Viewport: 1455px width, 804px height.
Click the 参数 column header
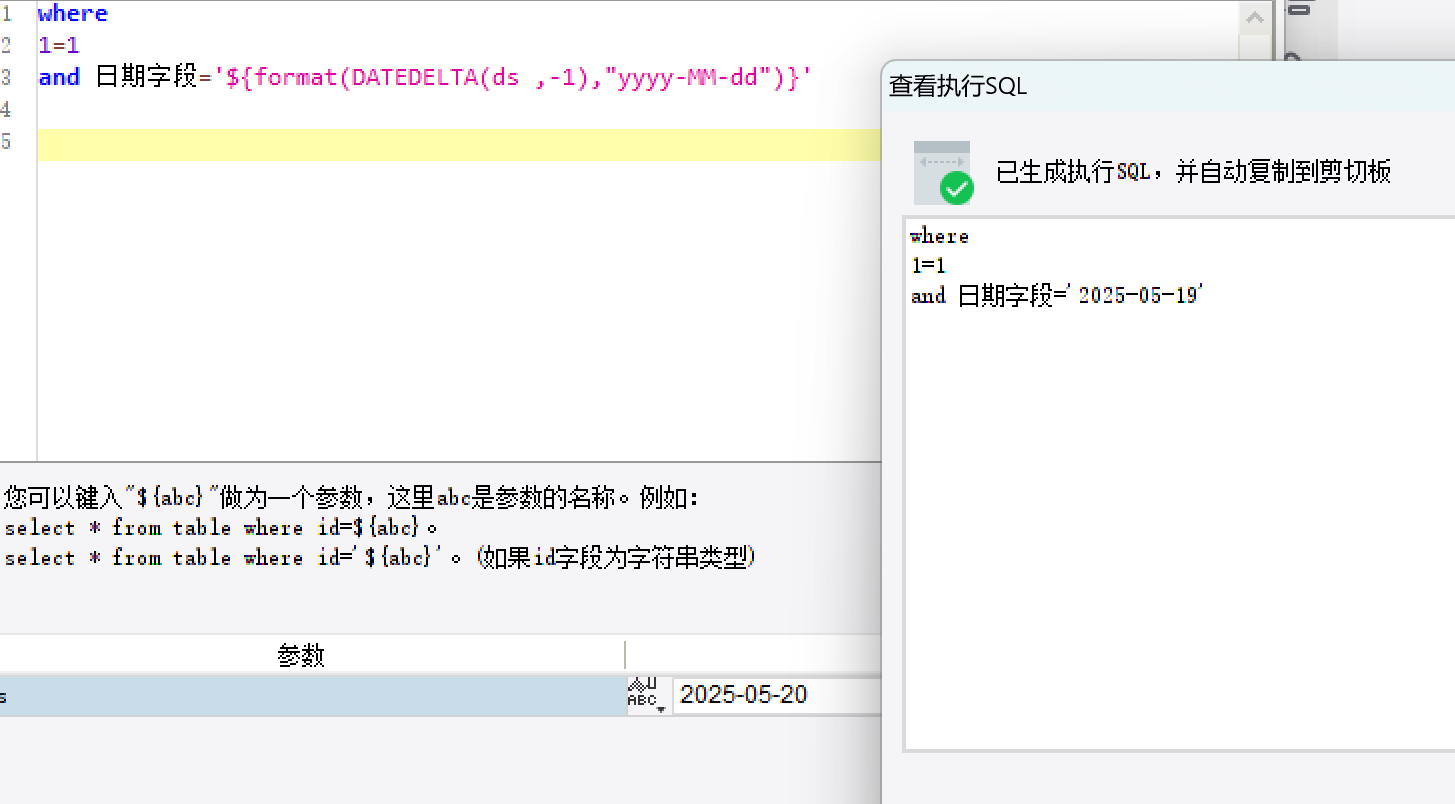(x=301, y=656)
